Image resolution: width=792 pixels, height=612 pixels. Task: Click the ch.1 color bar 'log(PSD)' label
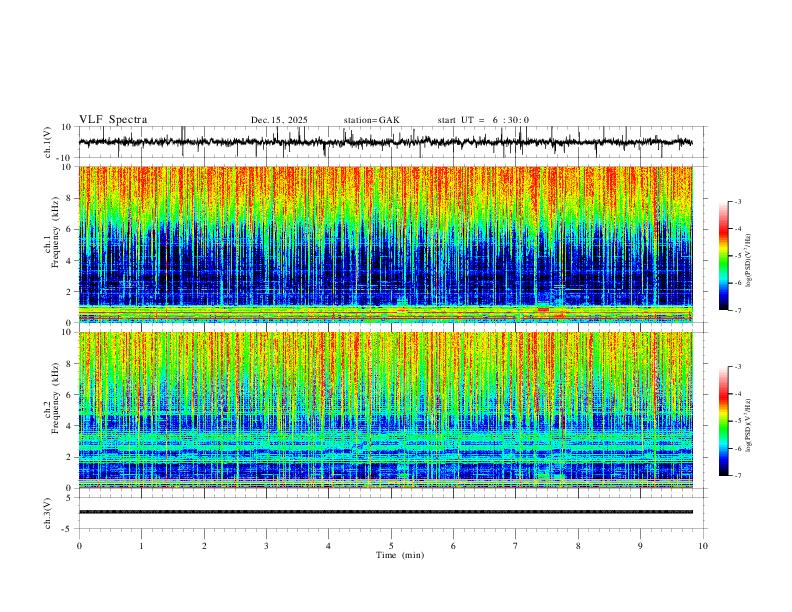click(x=748, y=261)
